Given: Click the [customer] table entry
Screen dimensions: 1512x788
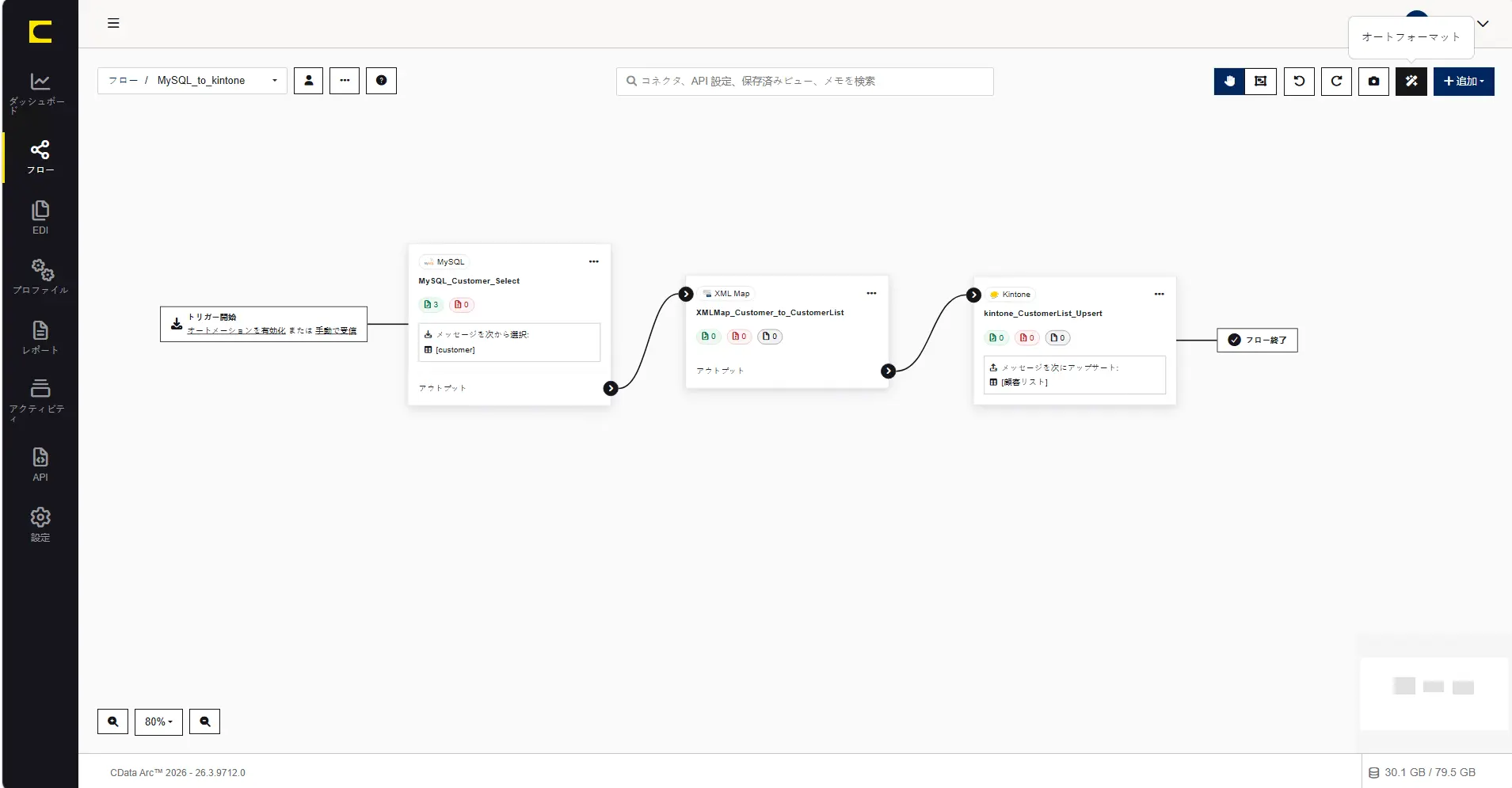Looking at the screenshot, I should pos(451,350).
